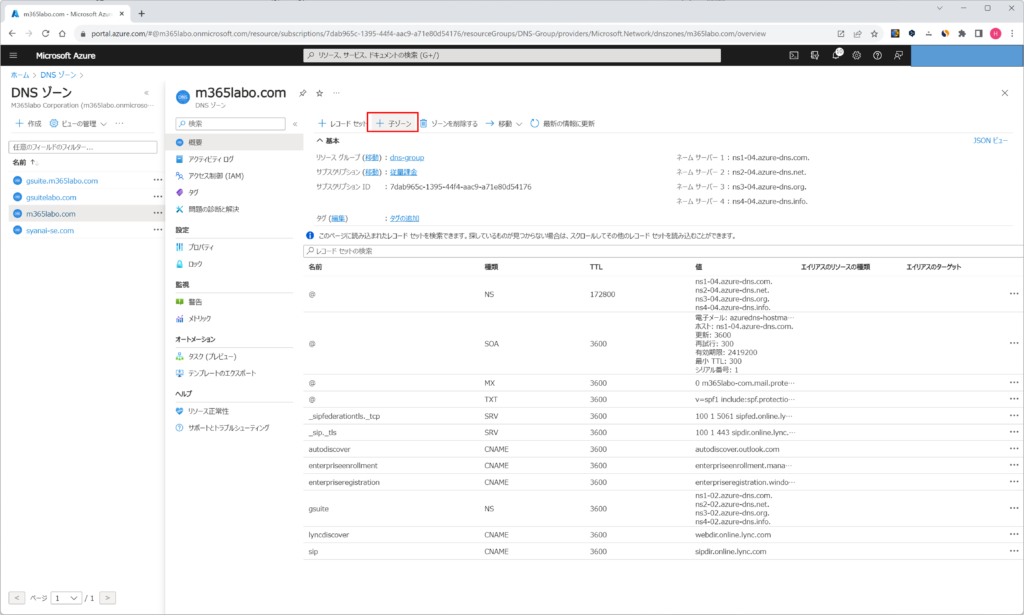
Task: Open portal settings gear icon
Action: 856,55
